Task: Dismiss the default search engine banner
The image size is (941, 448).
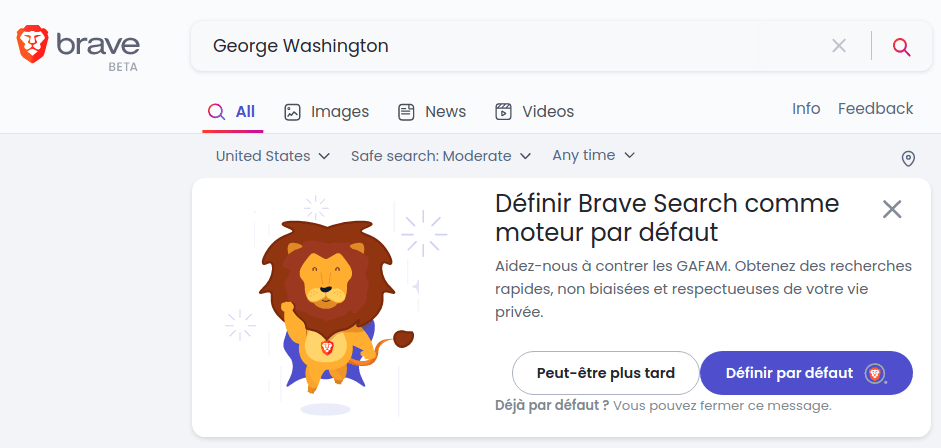Action: click(892, 209)
